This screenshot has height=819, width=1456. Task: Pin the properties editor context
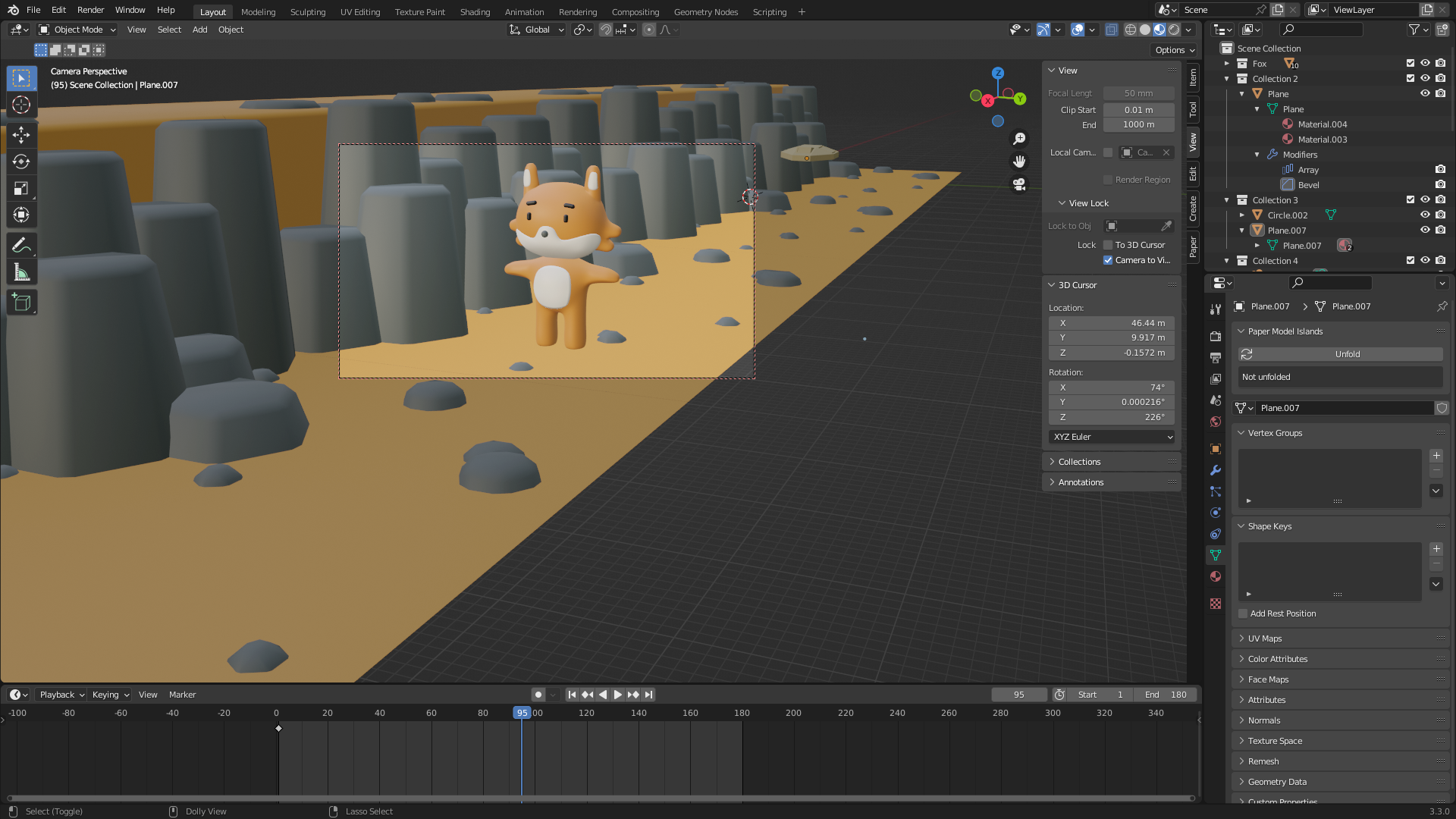(x=1442, y=306)
